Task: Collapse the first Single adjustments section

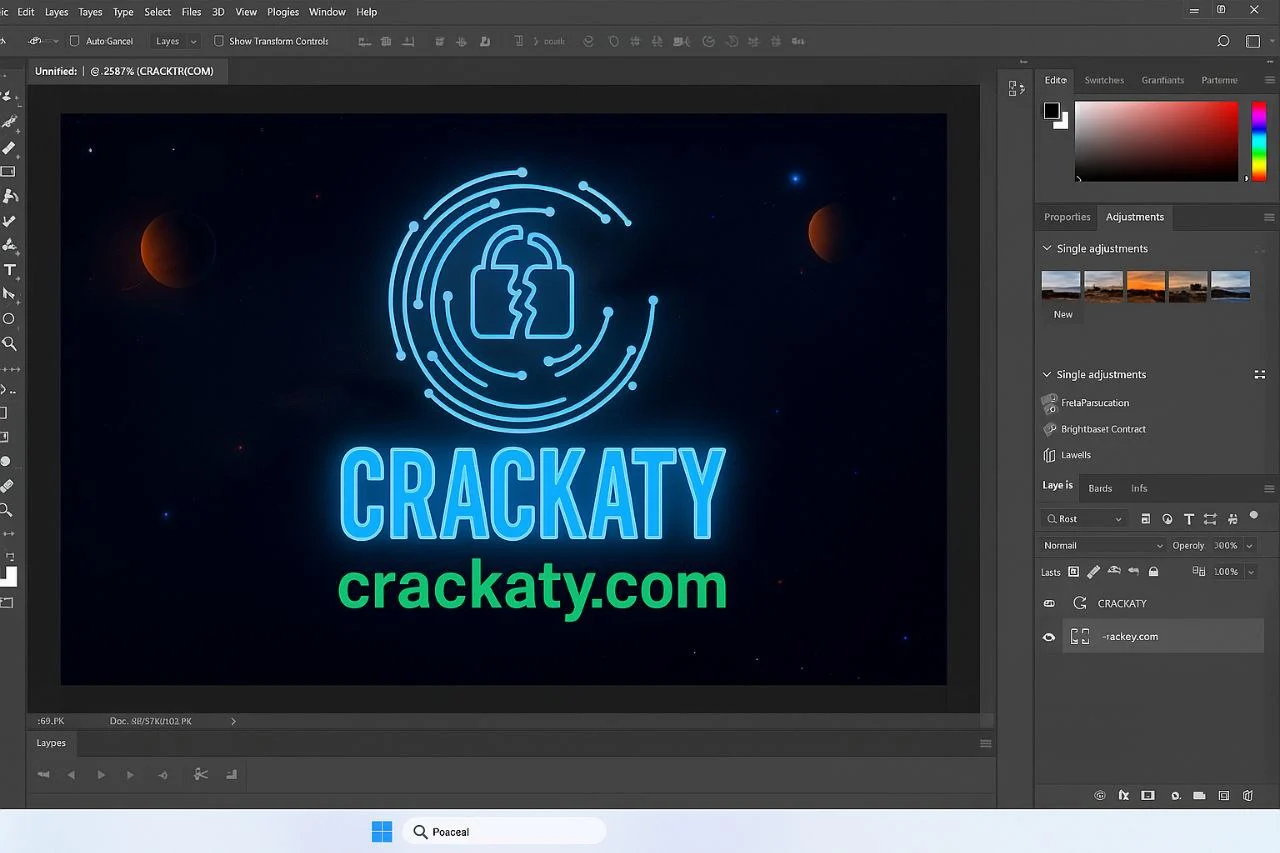Action: (x=1047, y=248)
